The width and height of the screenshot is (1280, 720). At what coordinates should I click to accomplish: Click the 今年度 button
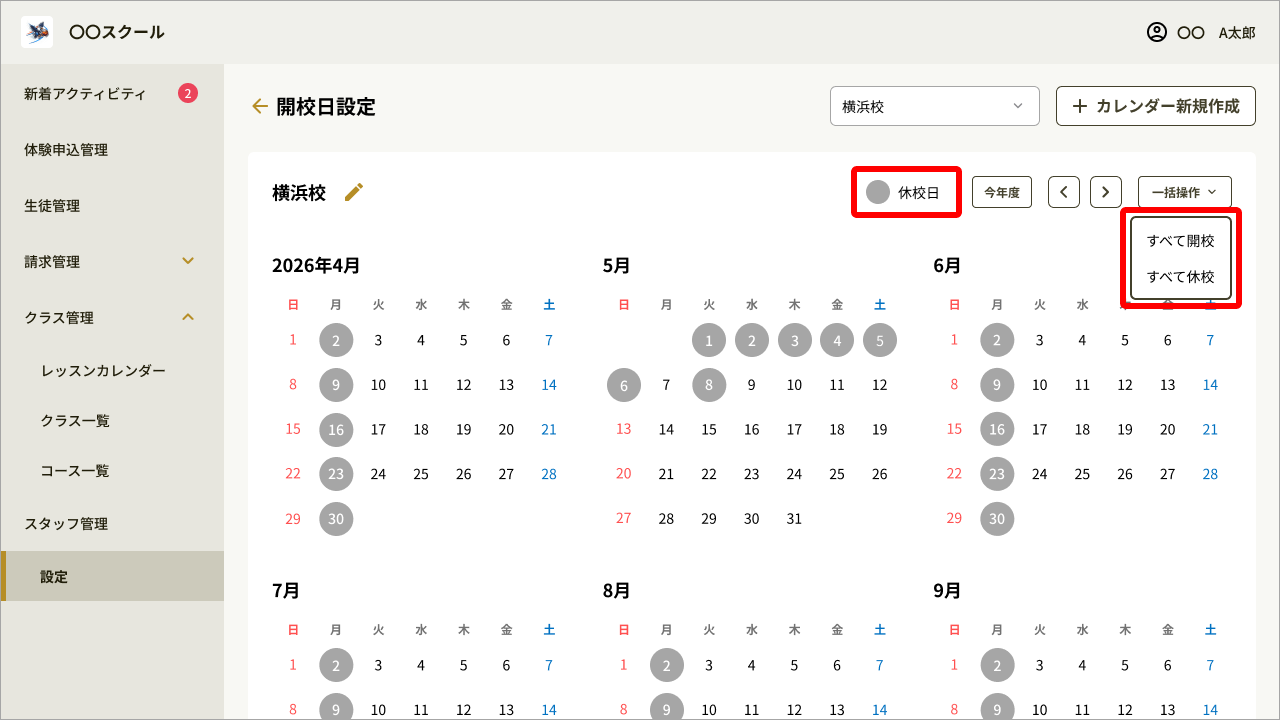(1001, 192)
